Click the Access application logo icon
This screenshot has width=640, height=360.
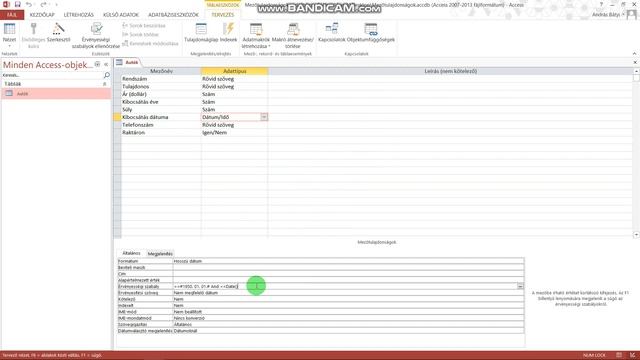[x=6, y=4]
